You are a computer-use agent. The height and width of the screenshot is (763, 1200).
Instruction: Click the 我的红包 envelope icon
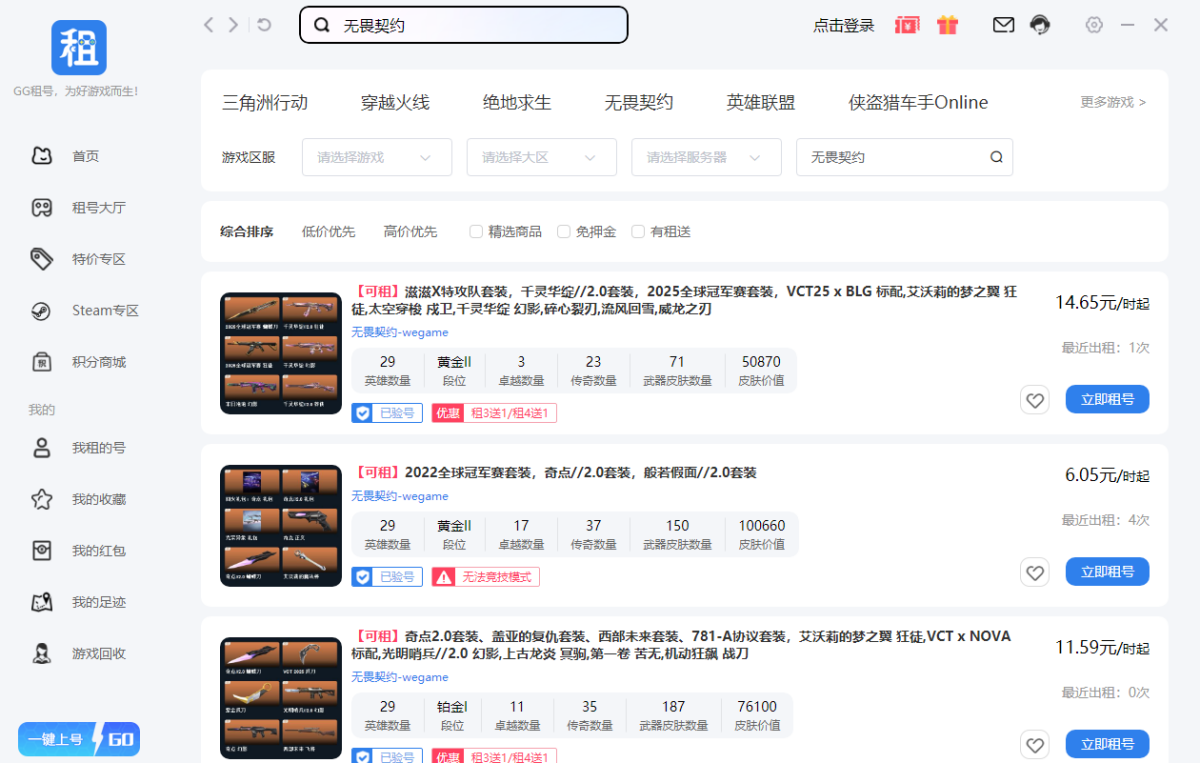tap(41, 551)
